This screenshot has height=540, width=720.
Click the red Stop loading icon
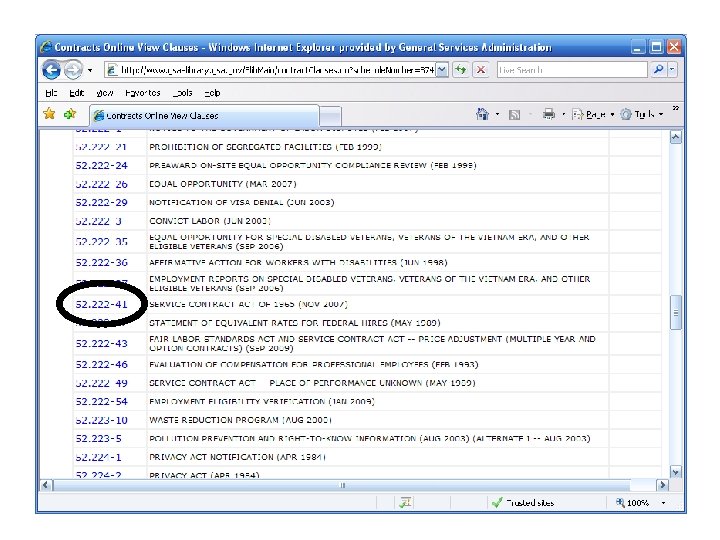pyautogui.click(x=481, y=70)
